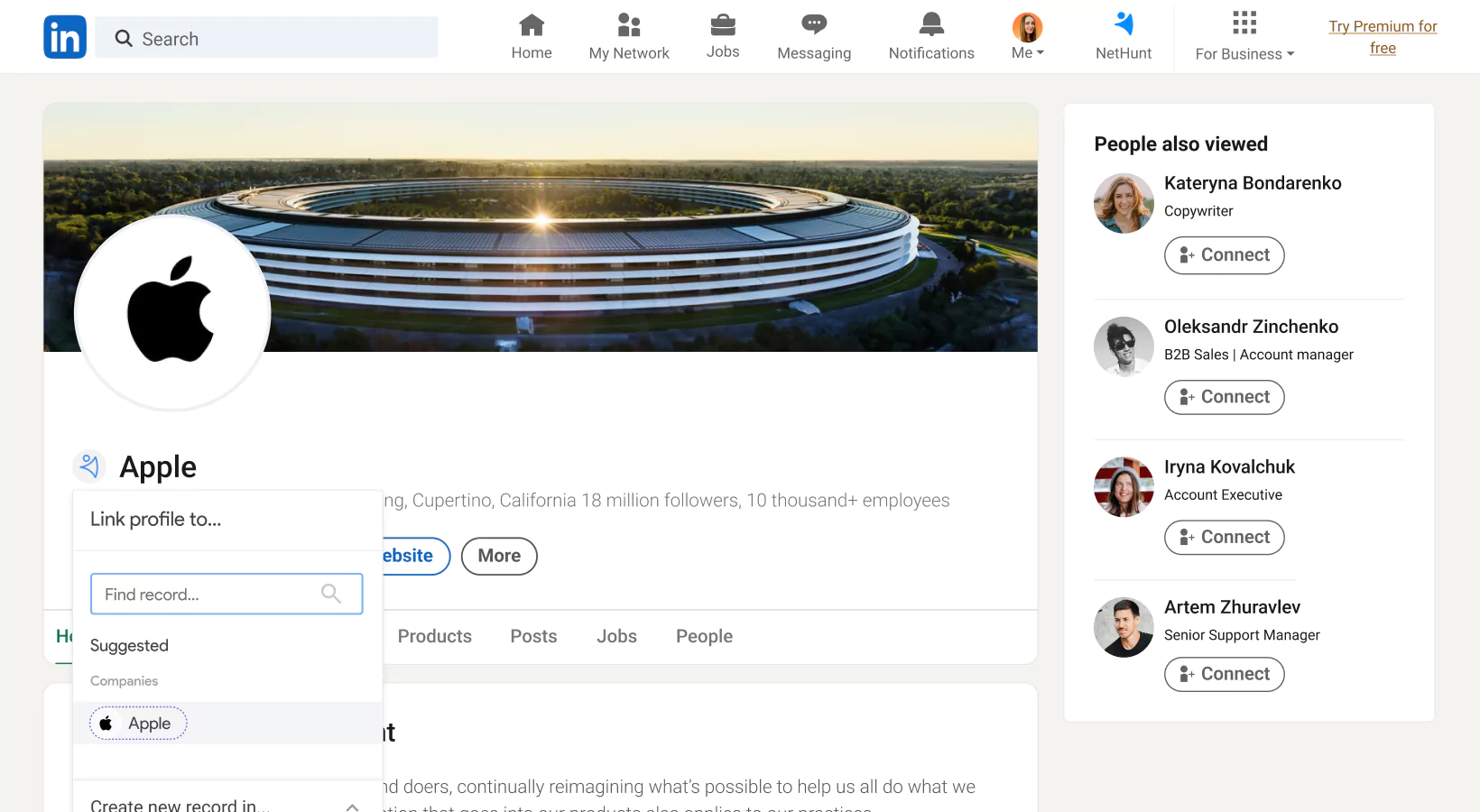Click the NetHunt icon beside Apple name
1480x812 pixels.
(89, 466)
